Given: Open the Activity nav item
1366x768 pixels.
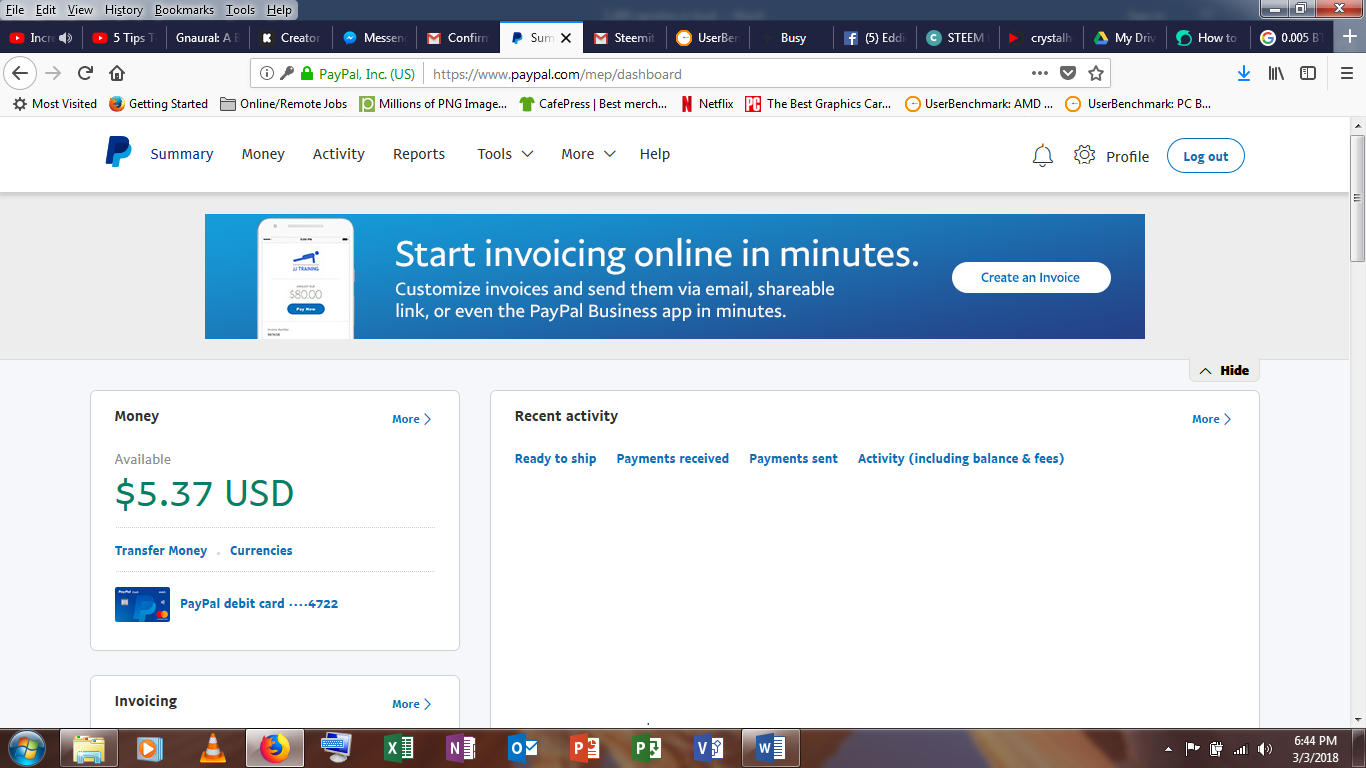Looking at the screenshot, I should [x=338, y=154].
